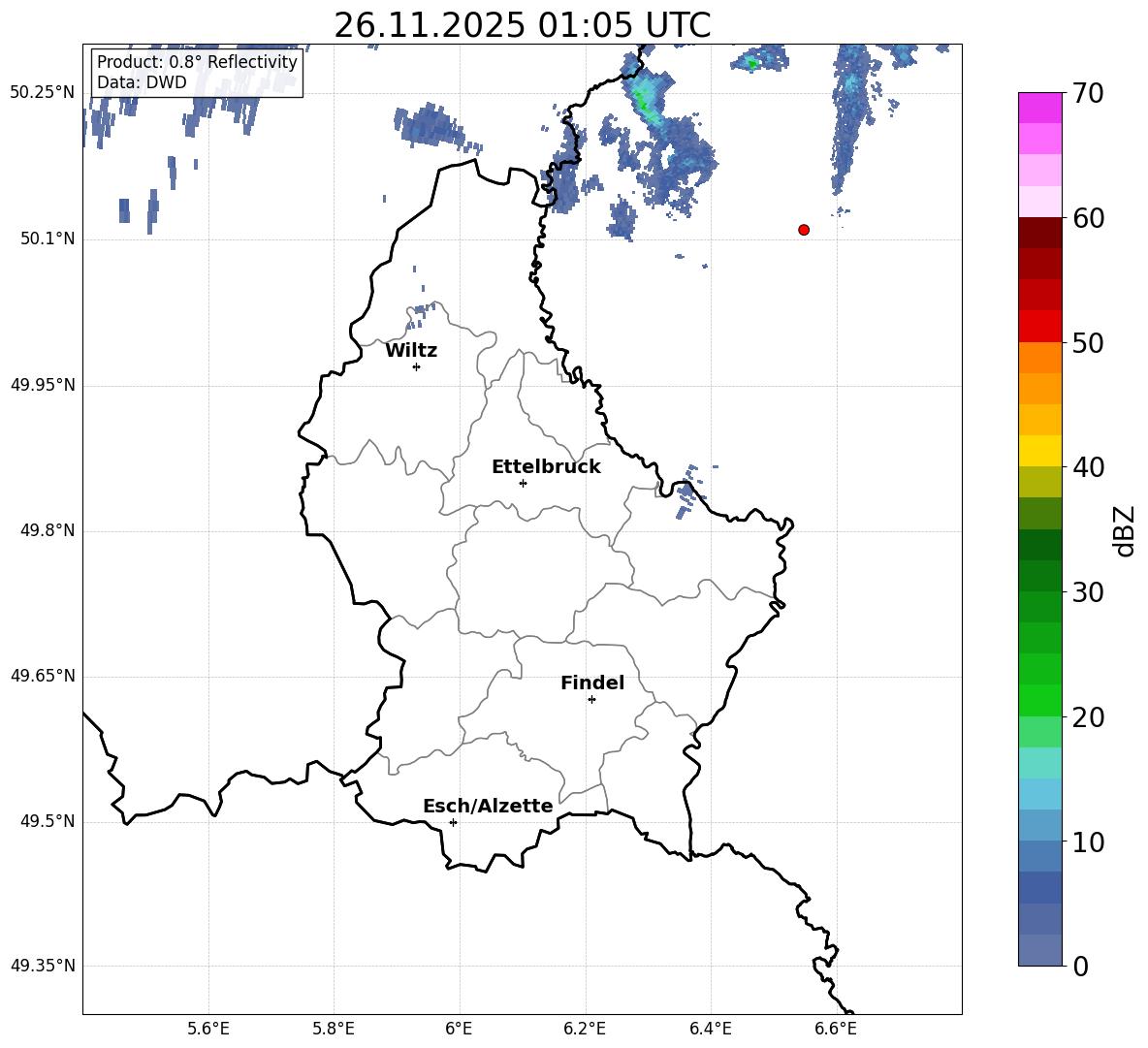Click the grey-blue swatch just above 0 dBZ
This screenshot has height=1048, width=1148.
click(1040, 950)
